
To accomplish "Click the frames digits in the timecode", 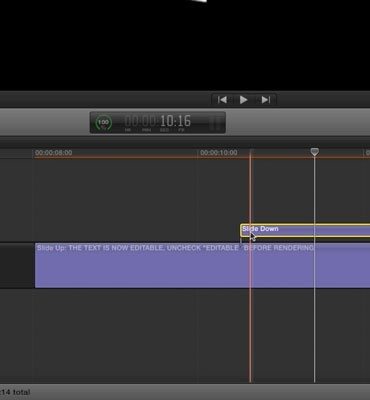I will click(184, 121).
